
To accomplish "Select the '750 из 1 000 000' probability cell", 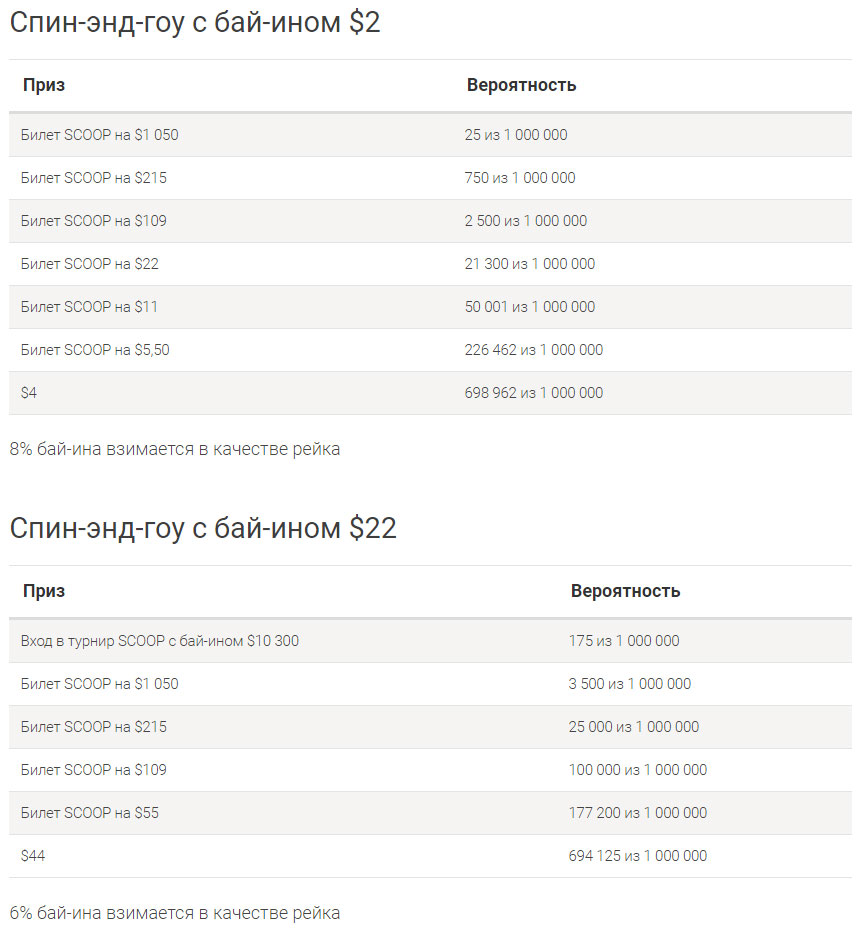I will click(520, 178).
